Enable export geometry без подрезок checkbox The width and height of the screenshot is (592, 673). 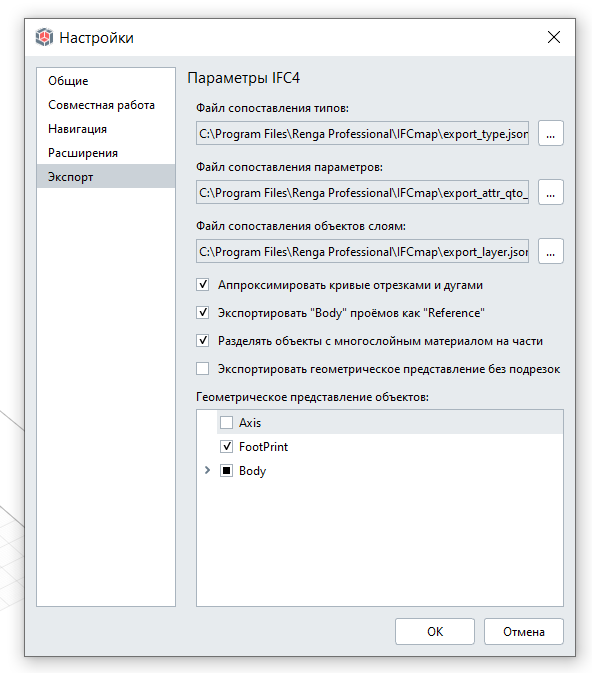[203, 369]
